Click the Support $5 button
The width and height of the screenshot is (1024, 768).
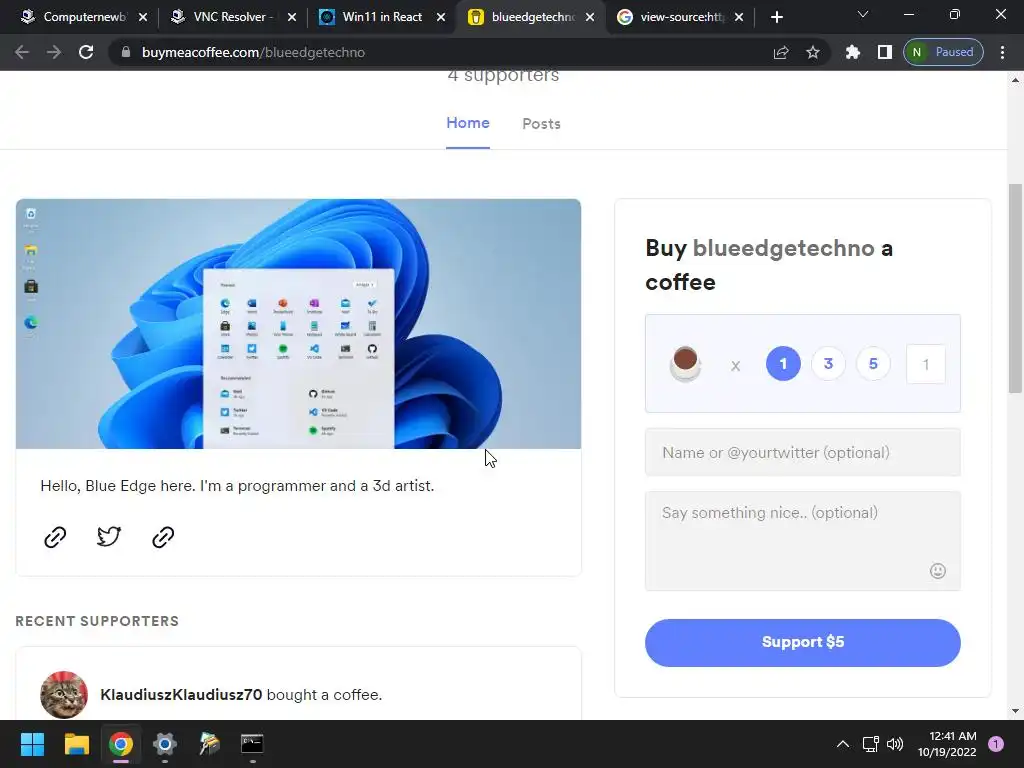(x=803, y=643)
